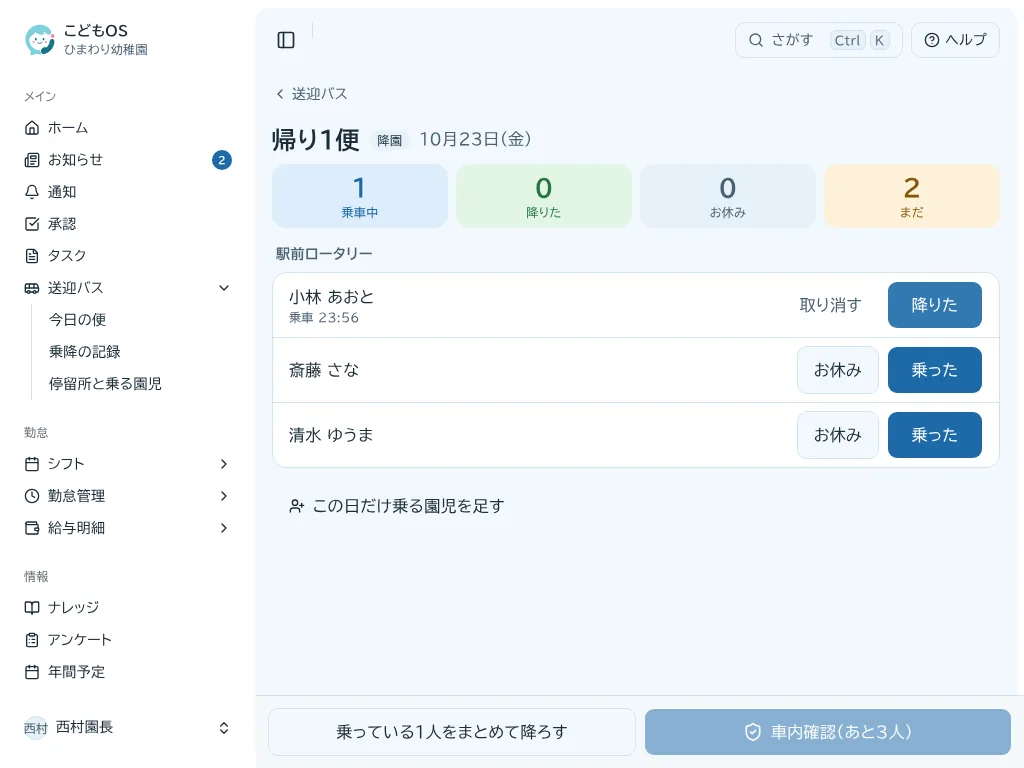Click the date 10月23日(金)
1024x768 pixels.
click(x=475, y=139)
